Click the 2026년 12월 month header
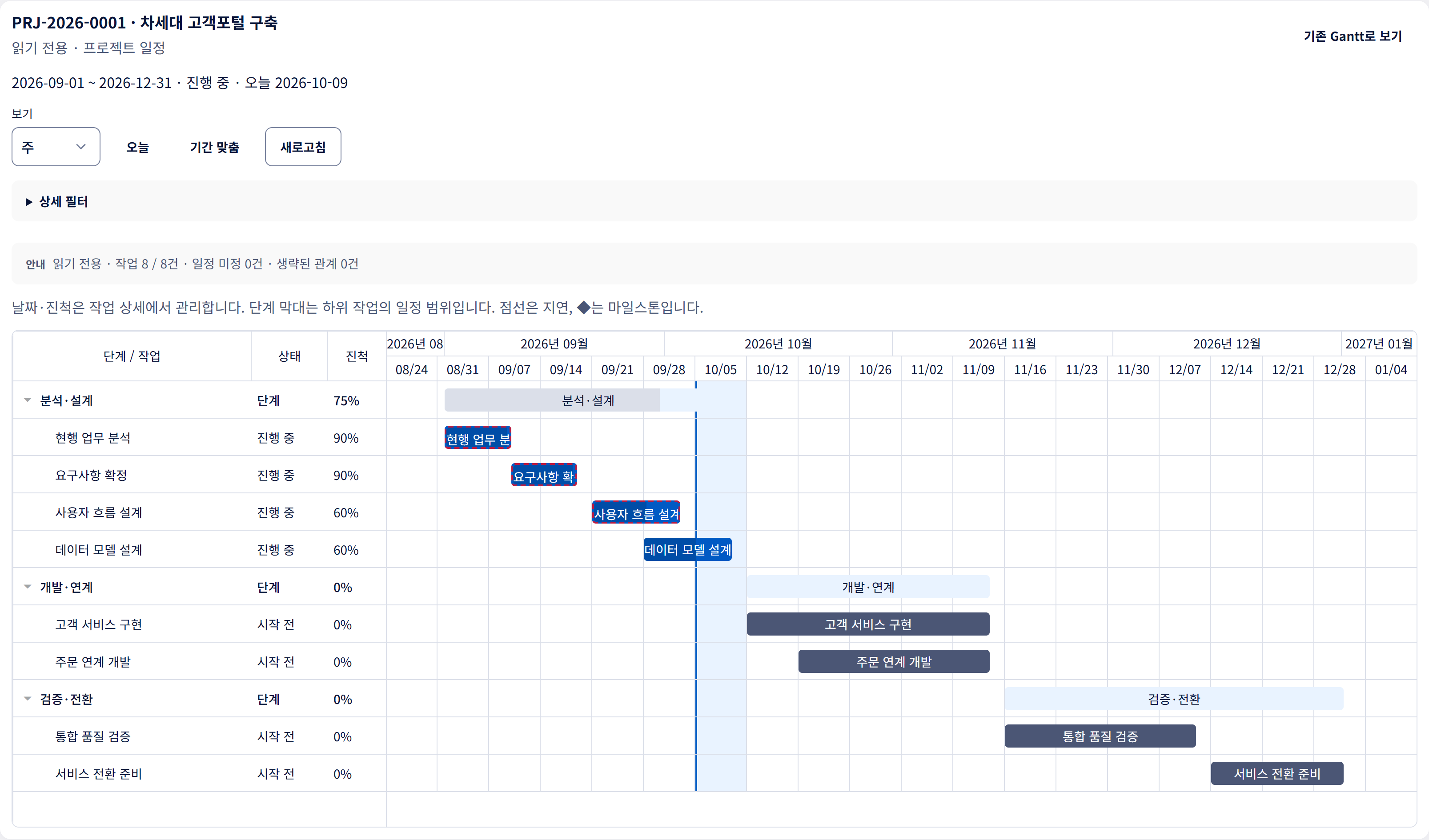 coord(1227,344)
